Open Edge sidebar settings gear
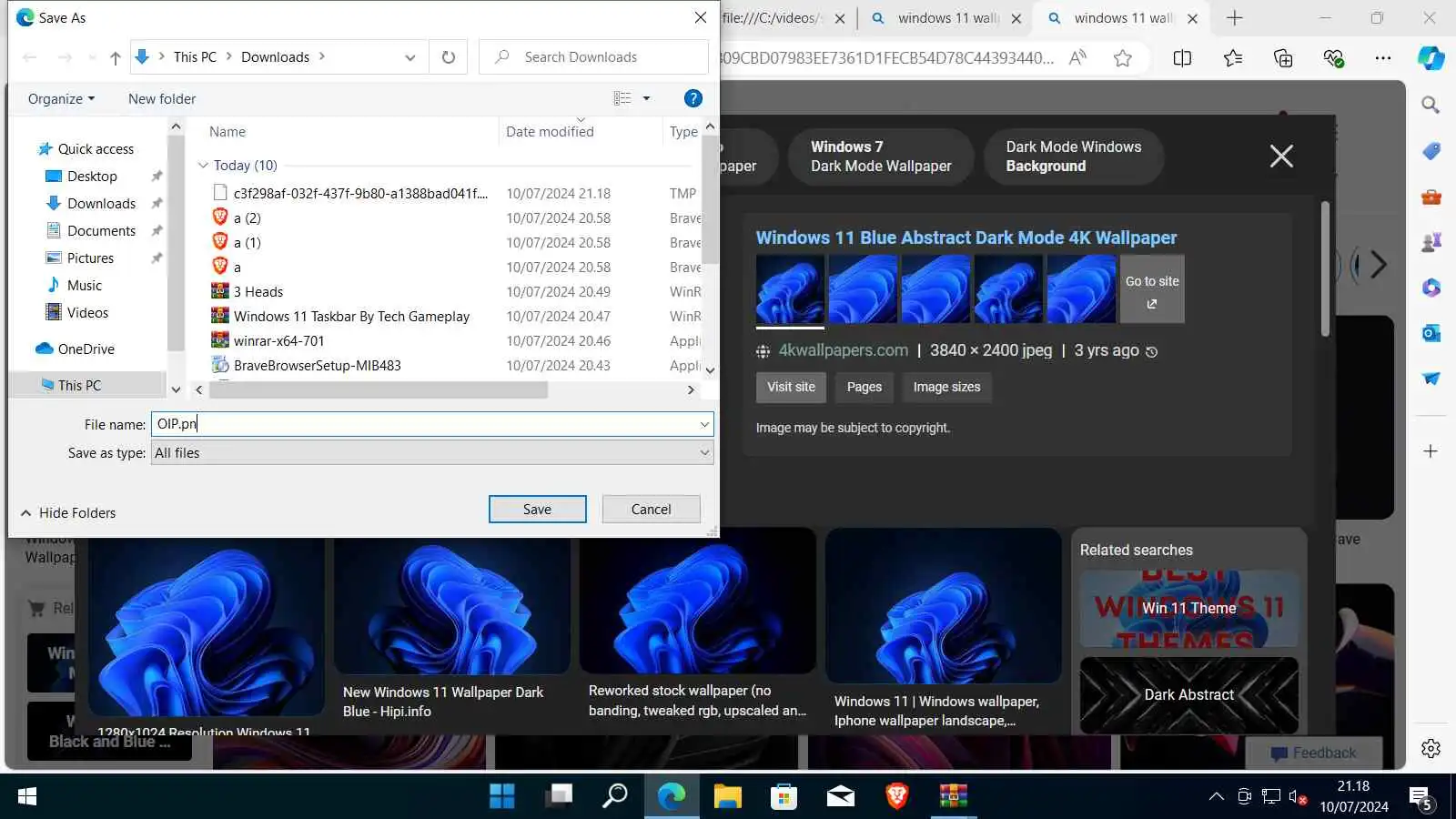 tap(1431, 748)
